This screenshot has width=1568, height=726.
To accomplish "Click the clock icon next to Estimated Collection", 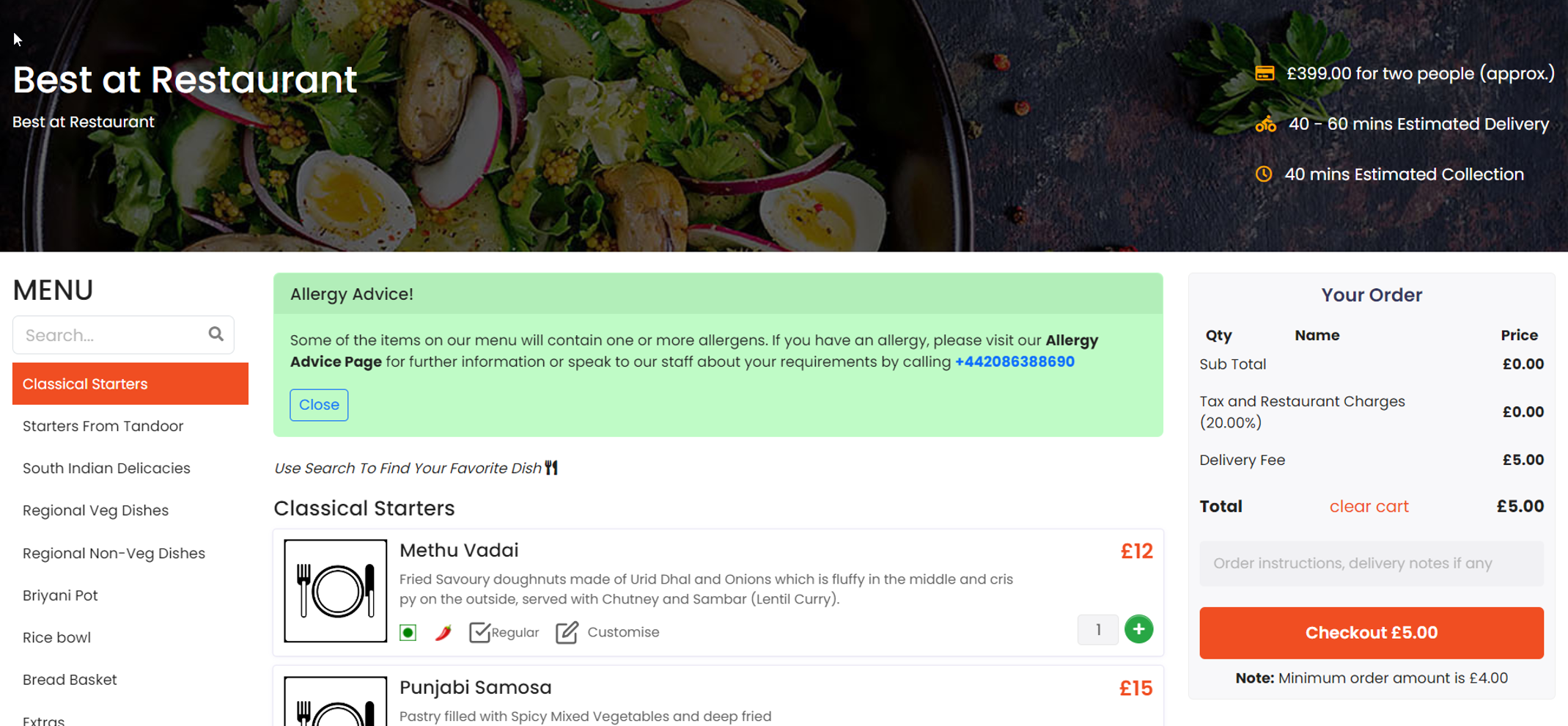I will [1263, 175].
